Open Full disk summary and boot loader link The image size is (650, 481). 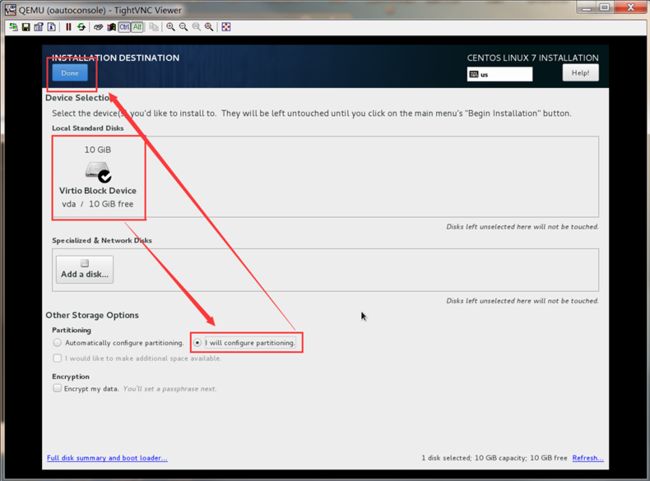click(107, 458)
